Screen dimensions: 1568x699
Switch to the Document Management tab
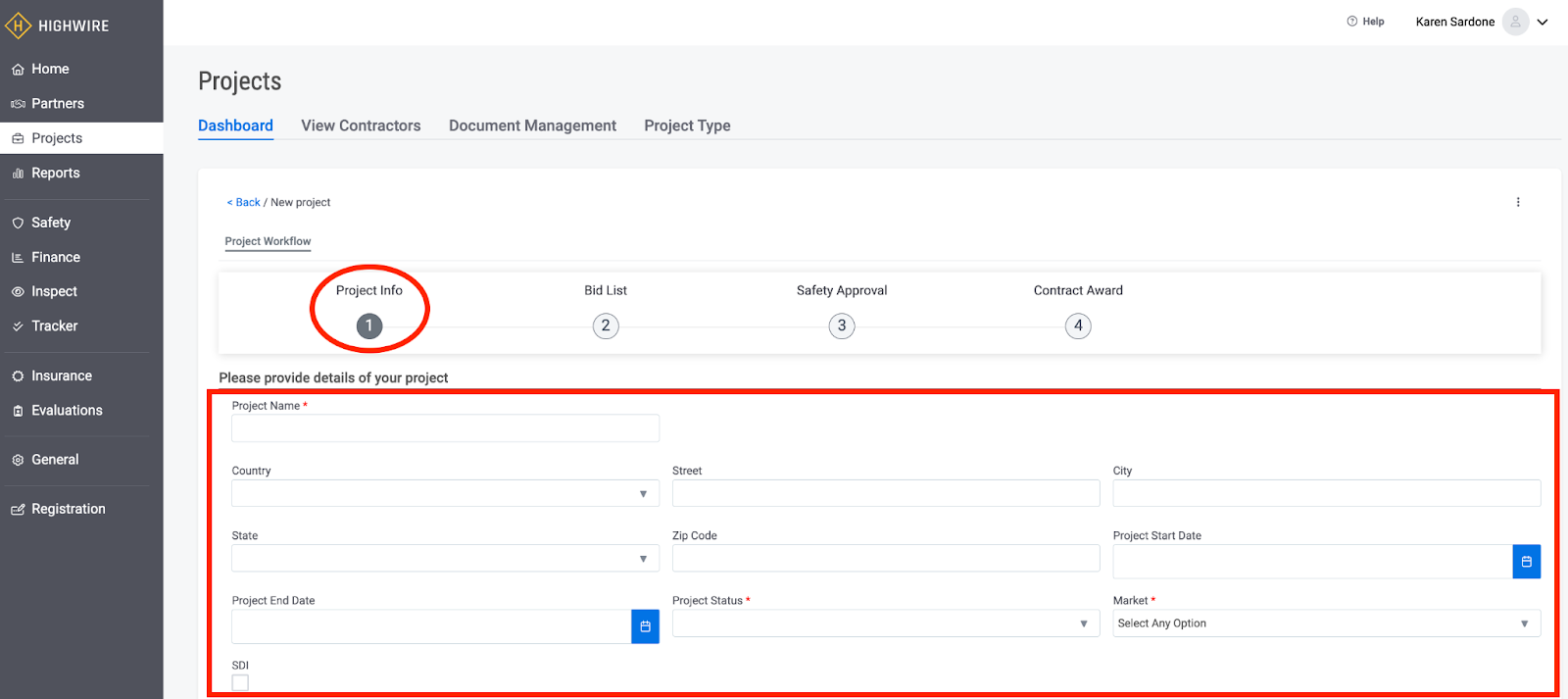pyautogui.click(x=532, y=125)
